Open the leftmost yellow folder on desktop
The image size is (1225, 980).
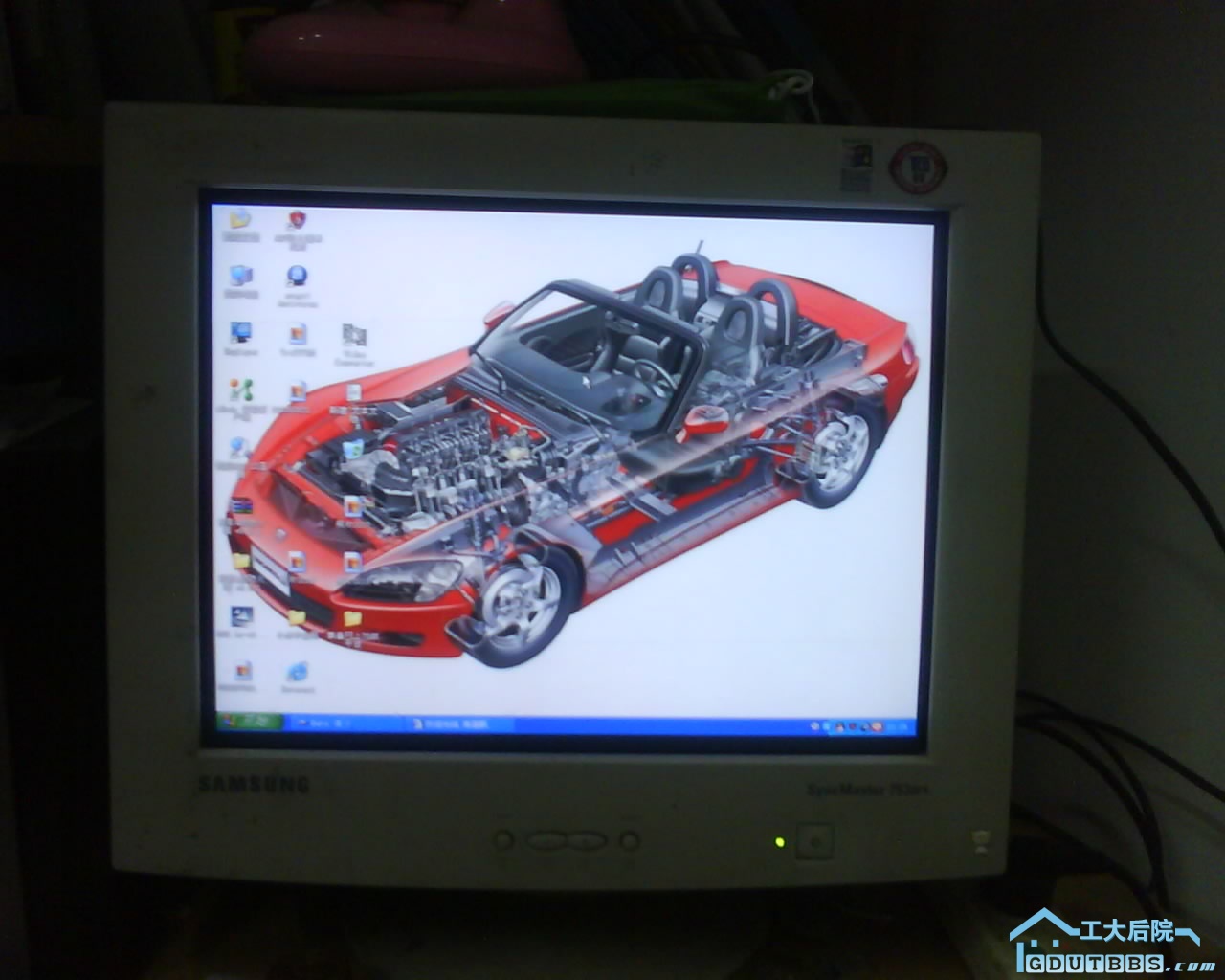point(240,562)
